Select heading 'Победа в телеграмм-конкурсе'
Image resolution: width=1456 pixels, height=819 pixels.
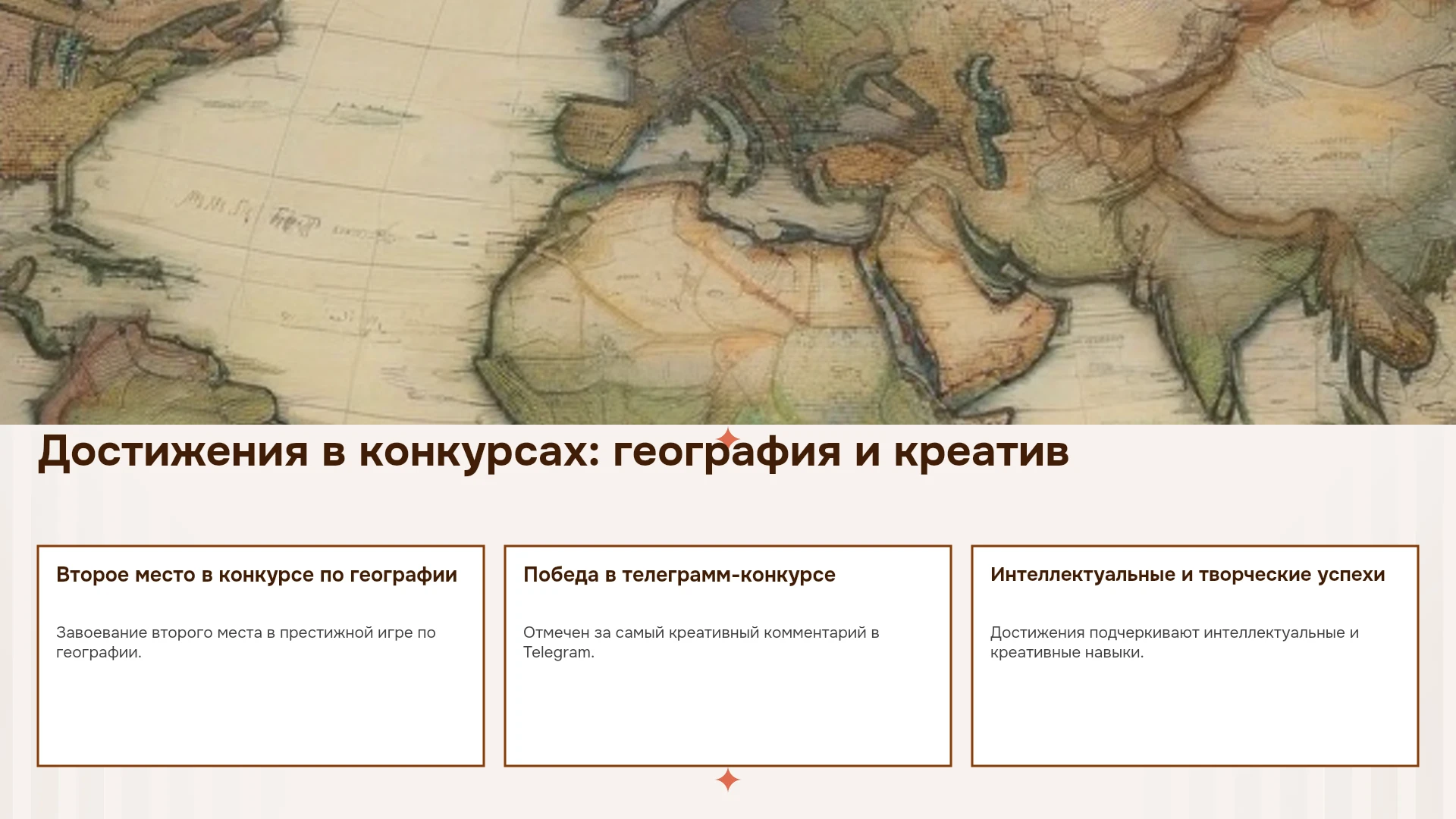[679, 575]
